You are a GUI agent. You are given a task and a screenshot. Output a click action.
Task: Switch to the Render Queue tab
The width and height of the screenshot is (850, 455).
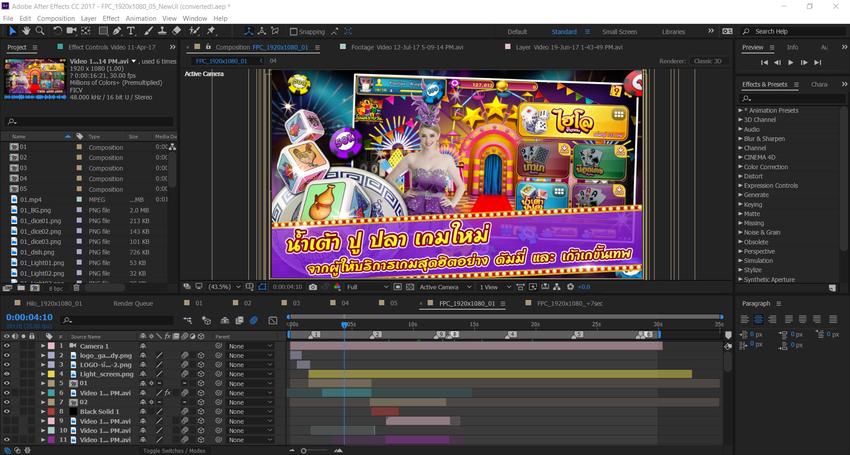133,304
